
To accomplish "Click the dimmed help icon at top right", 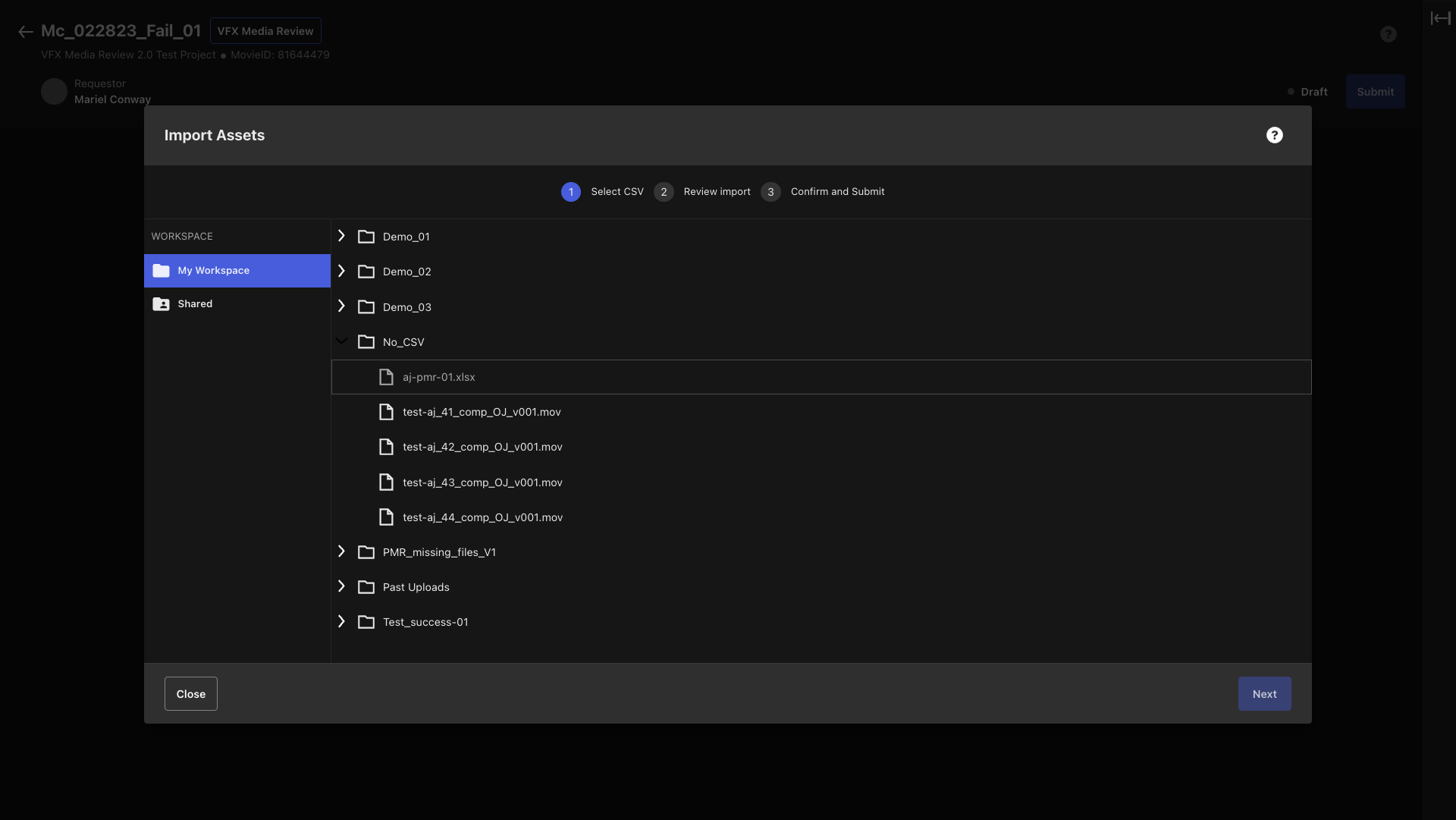I will click(x=1389, y=34).
